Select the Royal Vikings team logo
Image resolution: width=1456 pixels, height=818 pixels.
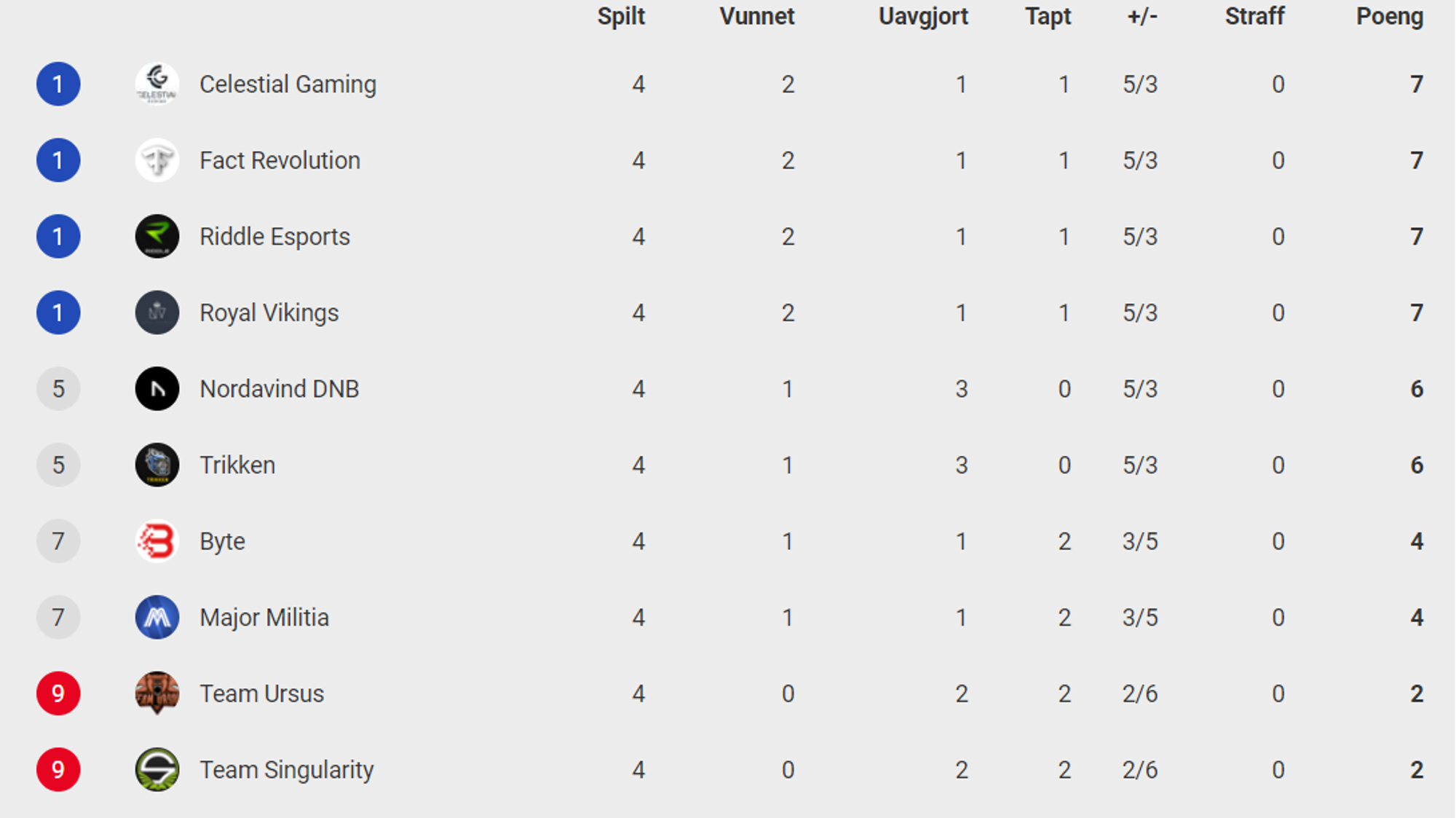pyautogui.click(x=157, y=312)
